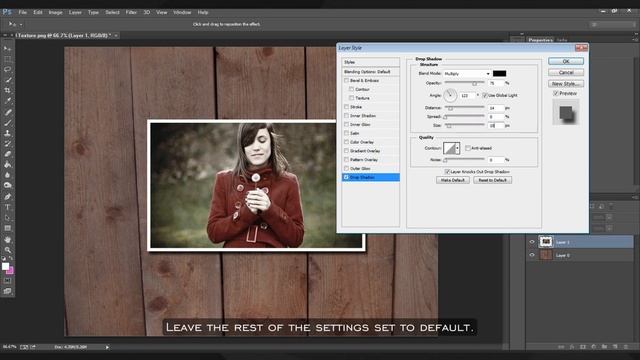The width and height of the screenshot is (640, 360).
Task: Click the add layer style fx icon
Action: pyautogui.click(x=572, y=347)
